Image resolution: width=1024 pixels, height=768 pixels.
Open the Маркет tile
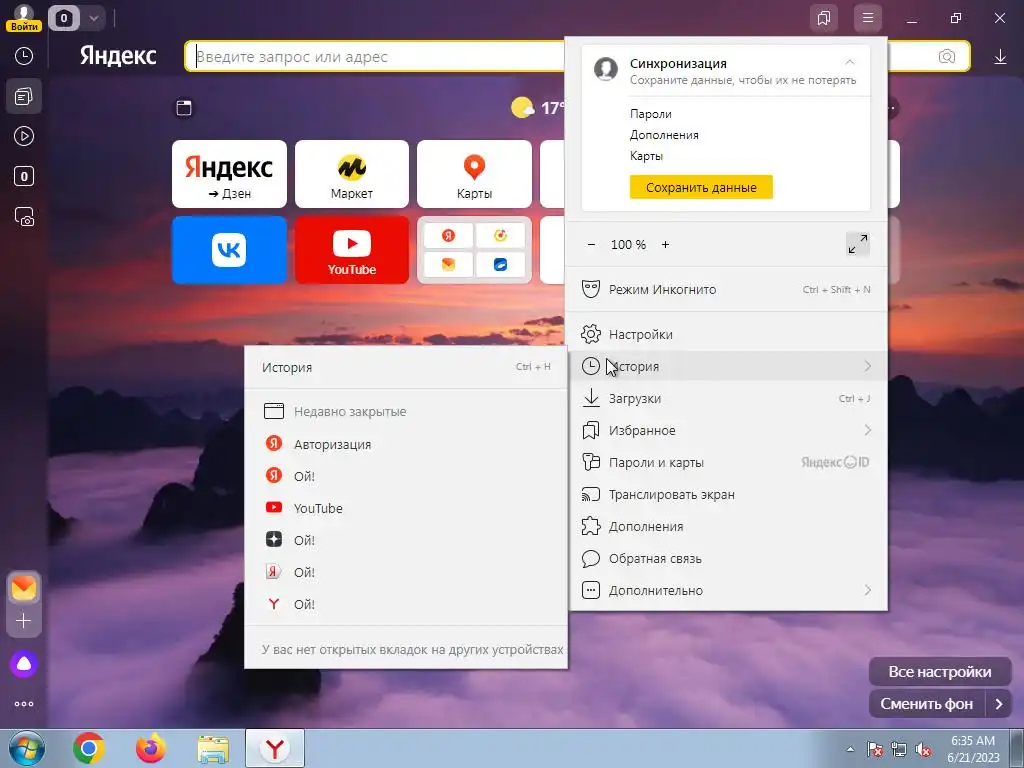point(352,174)
